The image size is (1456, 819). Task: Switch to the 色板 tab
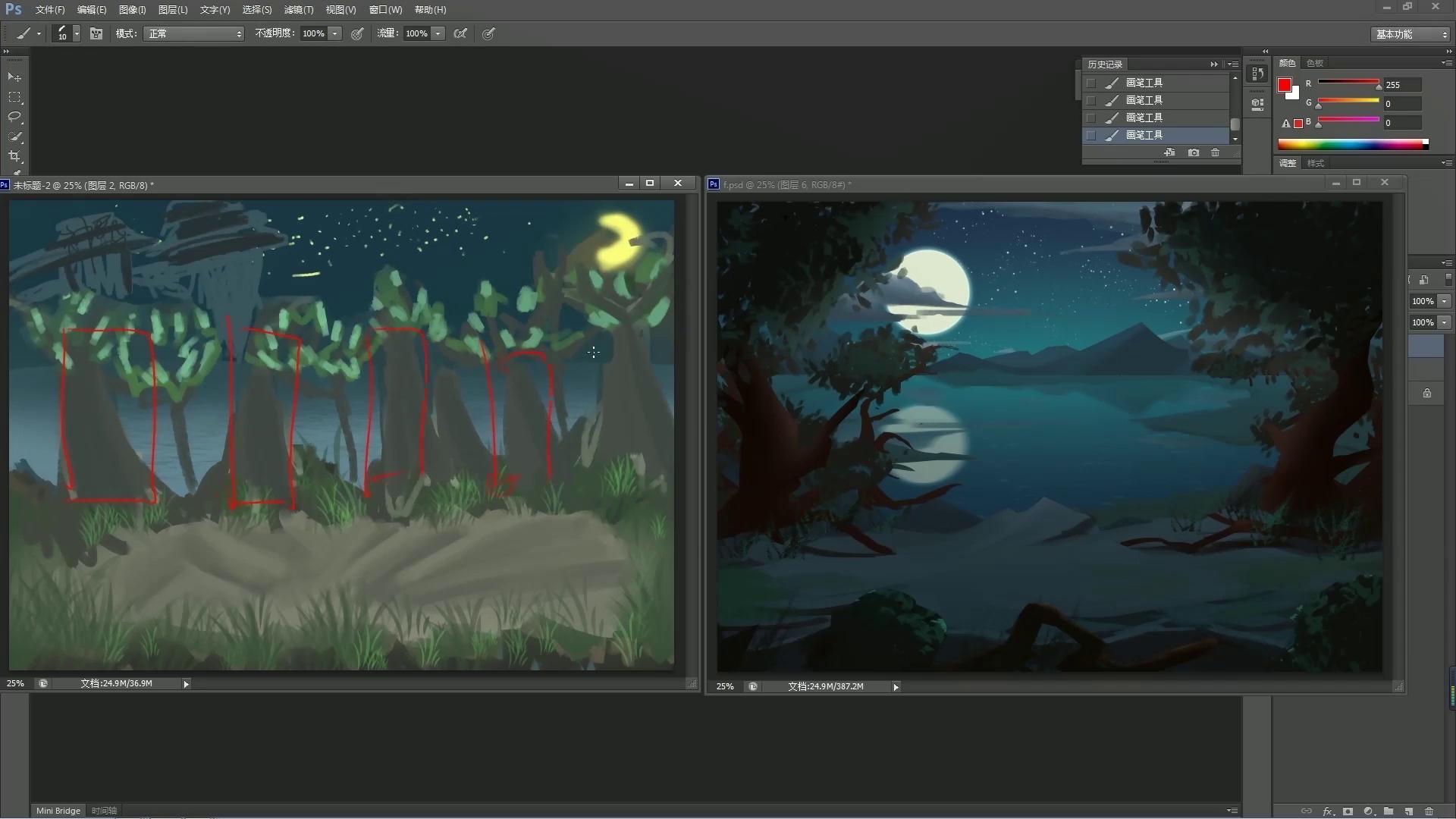coord(1315,63)
